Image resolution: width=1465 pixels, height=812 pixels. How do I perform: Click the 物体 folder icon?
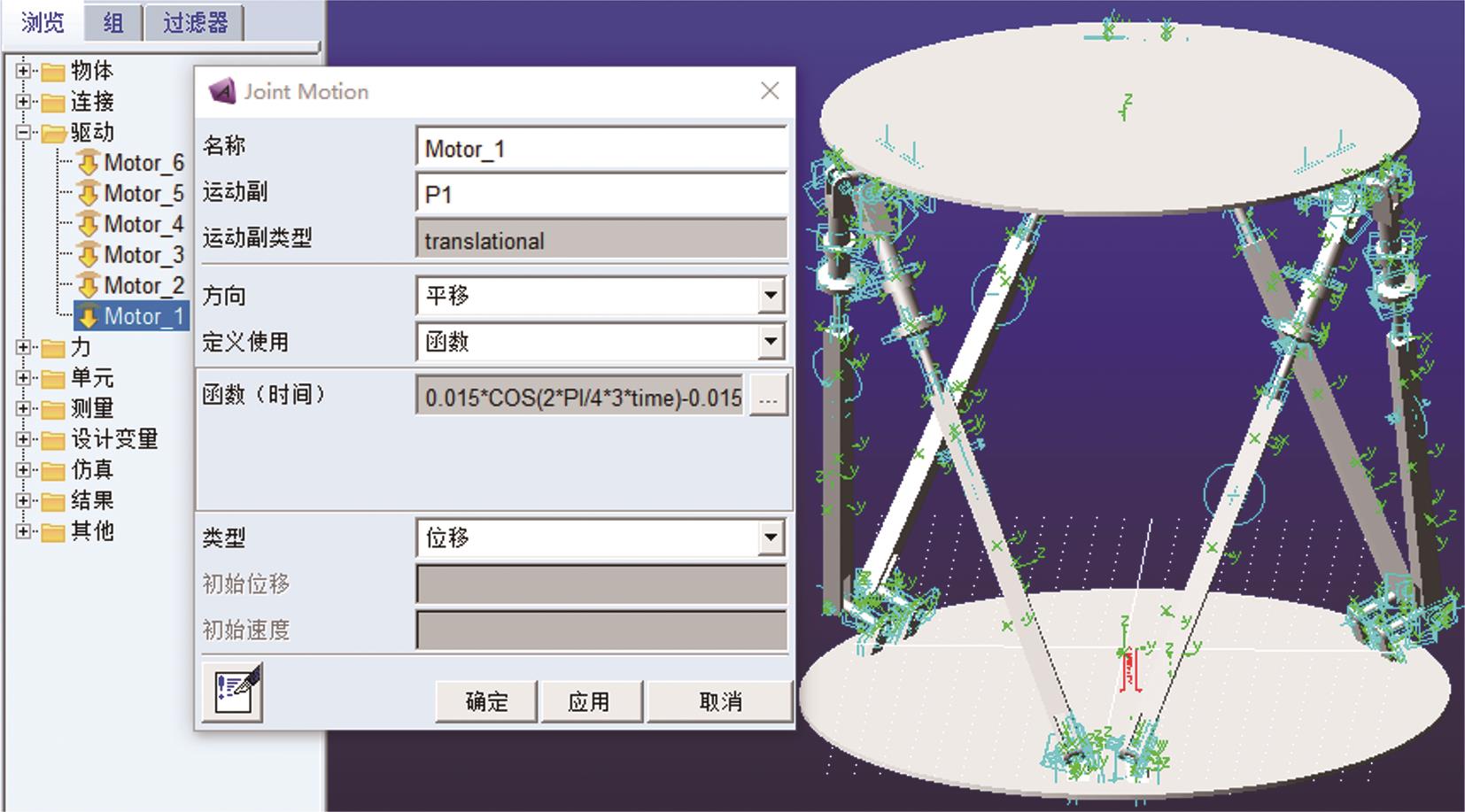point(54,71)
